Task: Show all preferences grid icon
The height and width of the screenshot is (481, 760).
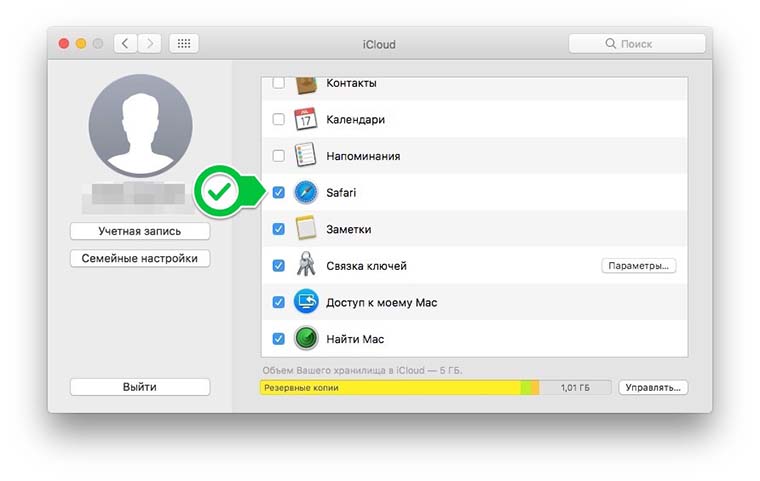Action: (x=184, y=44)
